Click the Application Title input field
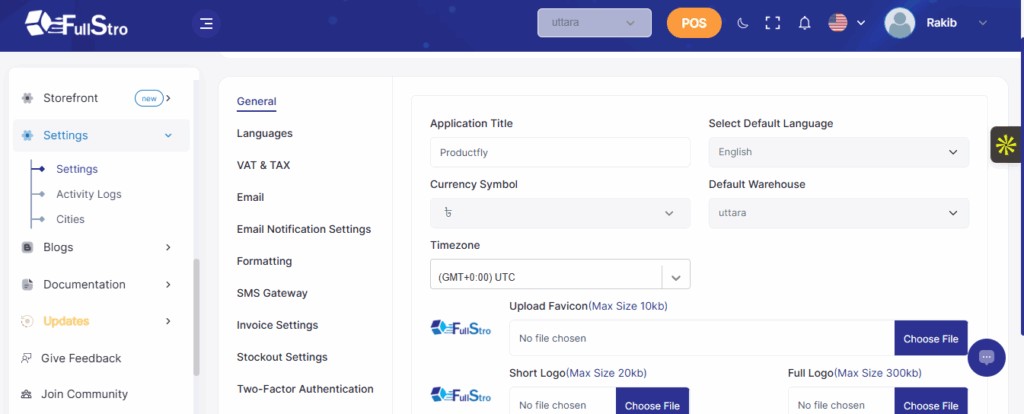Screen dimensions: 1024x414 tap(560, 152)
